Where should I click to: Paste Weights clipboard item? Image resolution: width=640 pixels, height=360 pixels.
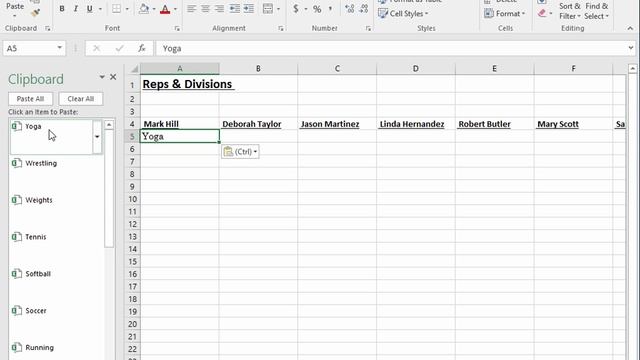[56, 210]
